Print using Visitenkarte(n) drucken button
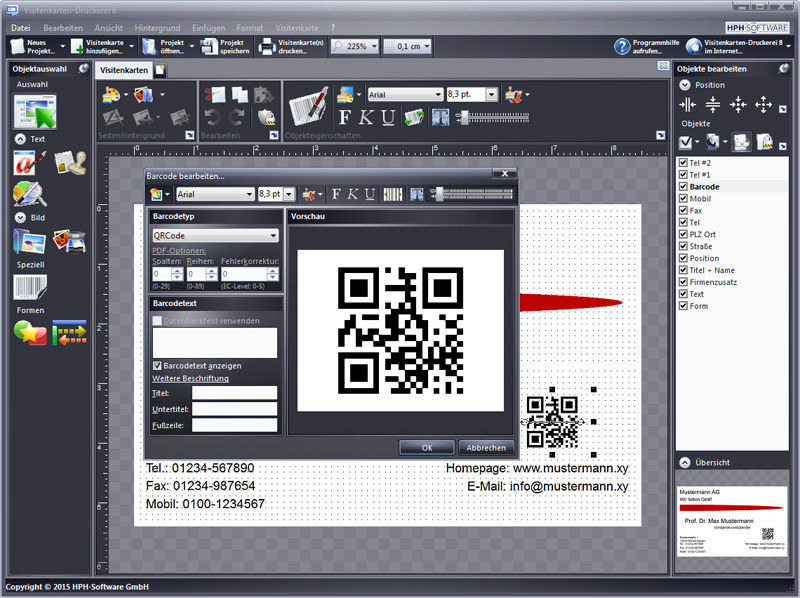This screenshot has height=598, width=800. click(x=291, y=46)
